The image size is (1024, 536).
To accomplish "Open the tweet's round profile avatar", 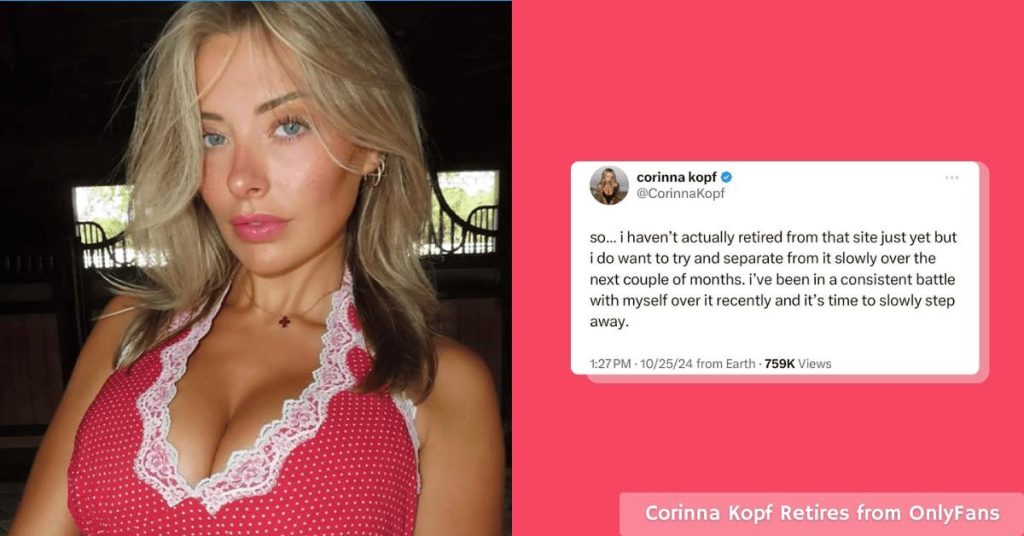I will coord(609,185).
